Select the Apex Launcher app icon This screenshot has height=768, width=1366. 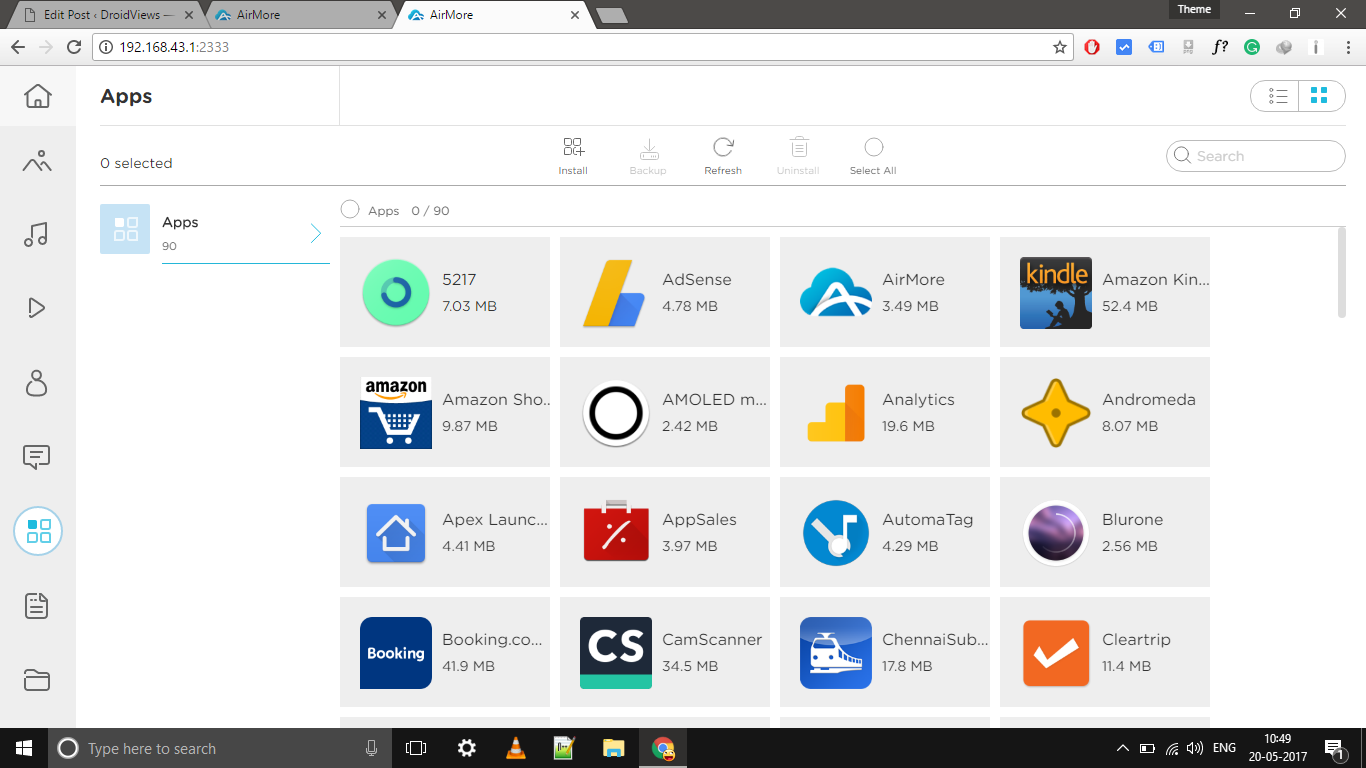coord(396,533)
